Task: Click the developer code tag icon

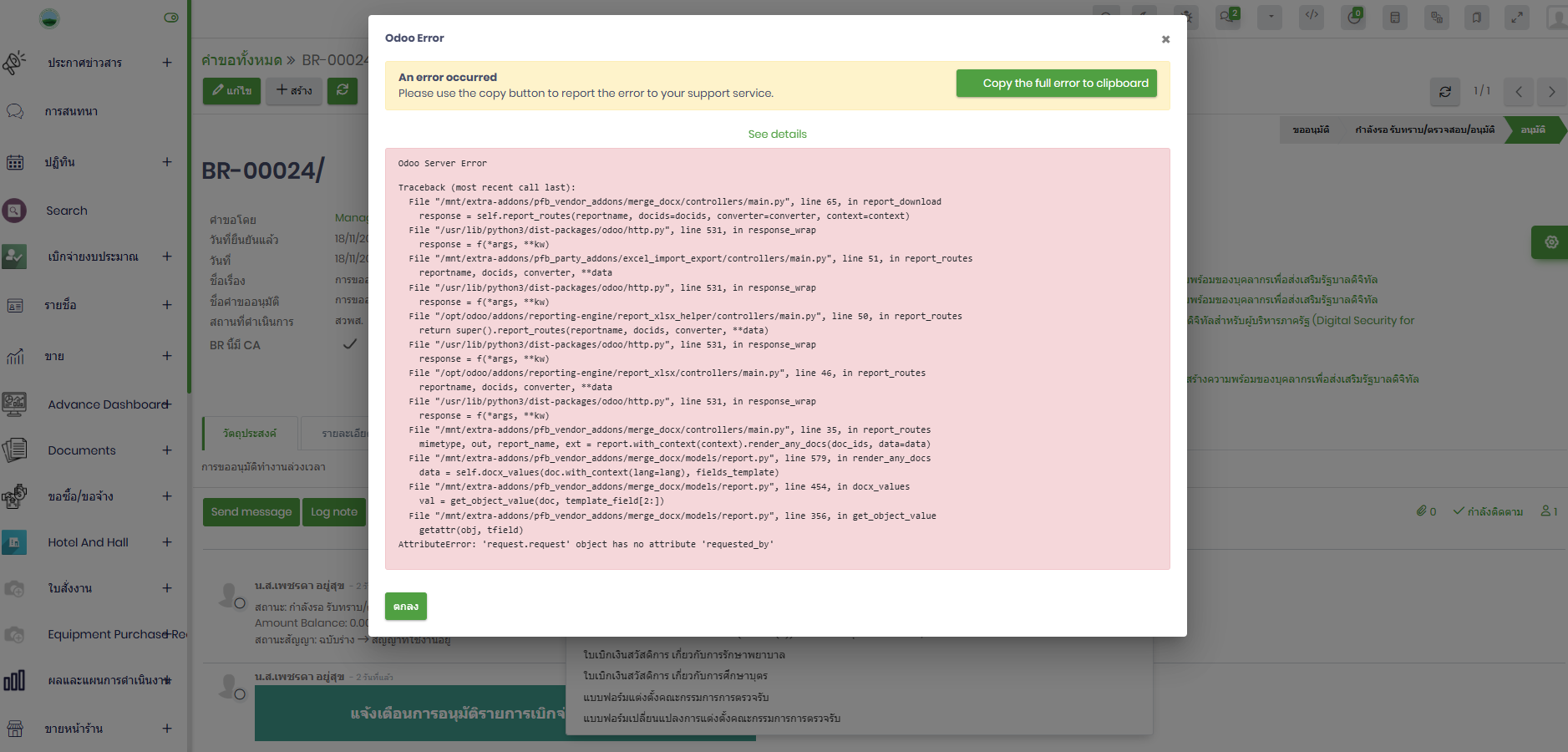Action: click(x=1312, y=17)
